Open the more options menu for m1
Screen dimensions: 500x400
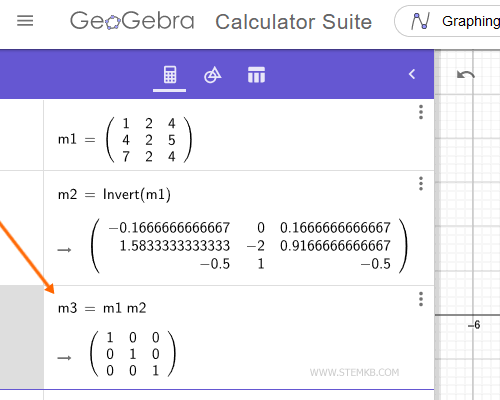click(421, 112)
